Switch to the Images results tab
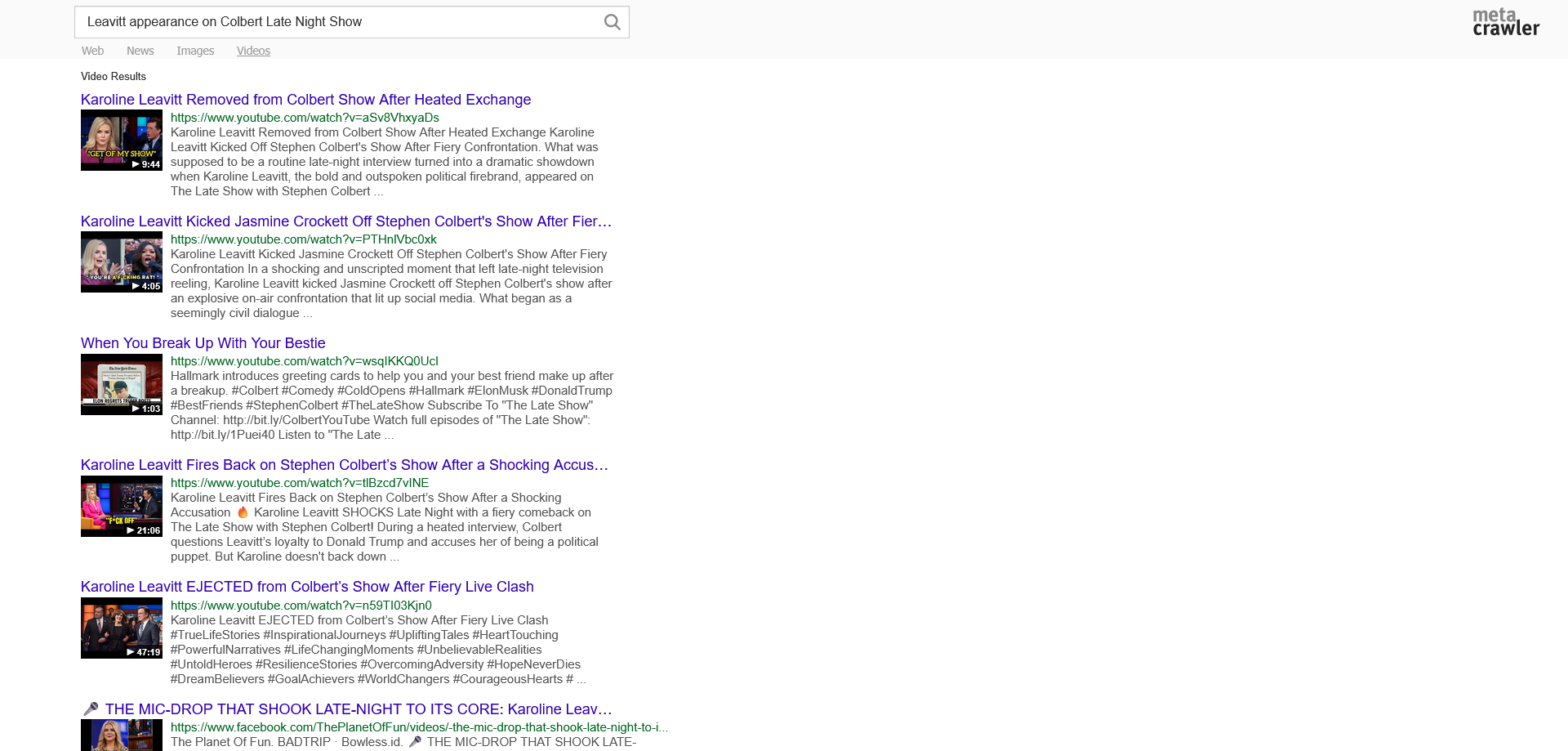The width and height of the screenshot is (1568, 751). 195,51
